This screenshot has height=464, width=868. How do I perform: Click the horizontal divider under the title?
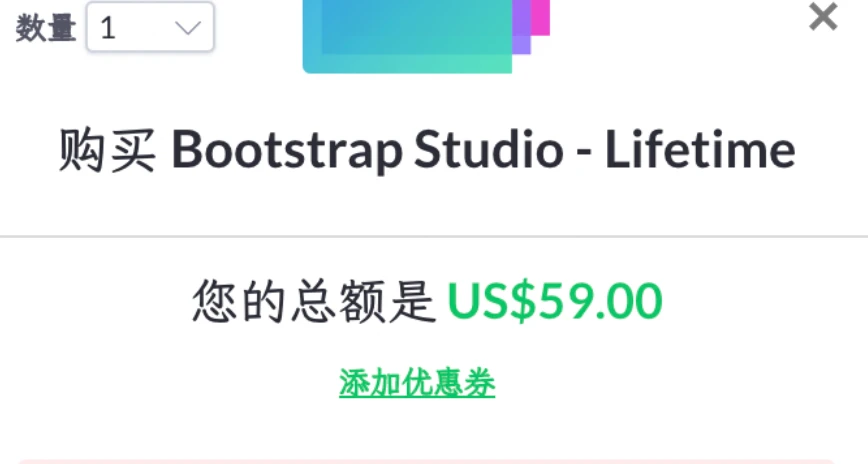pyautogui.click(x=434, y=236)
